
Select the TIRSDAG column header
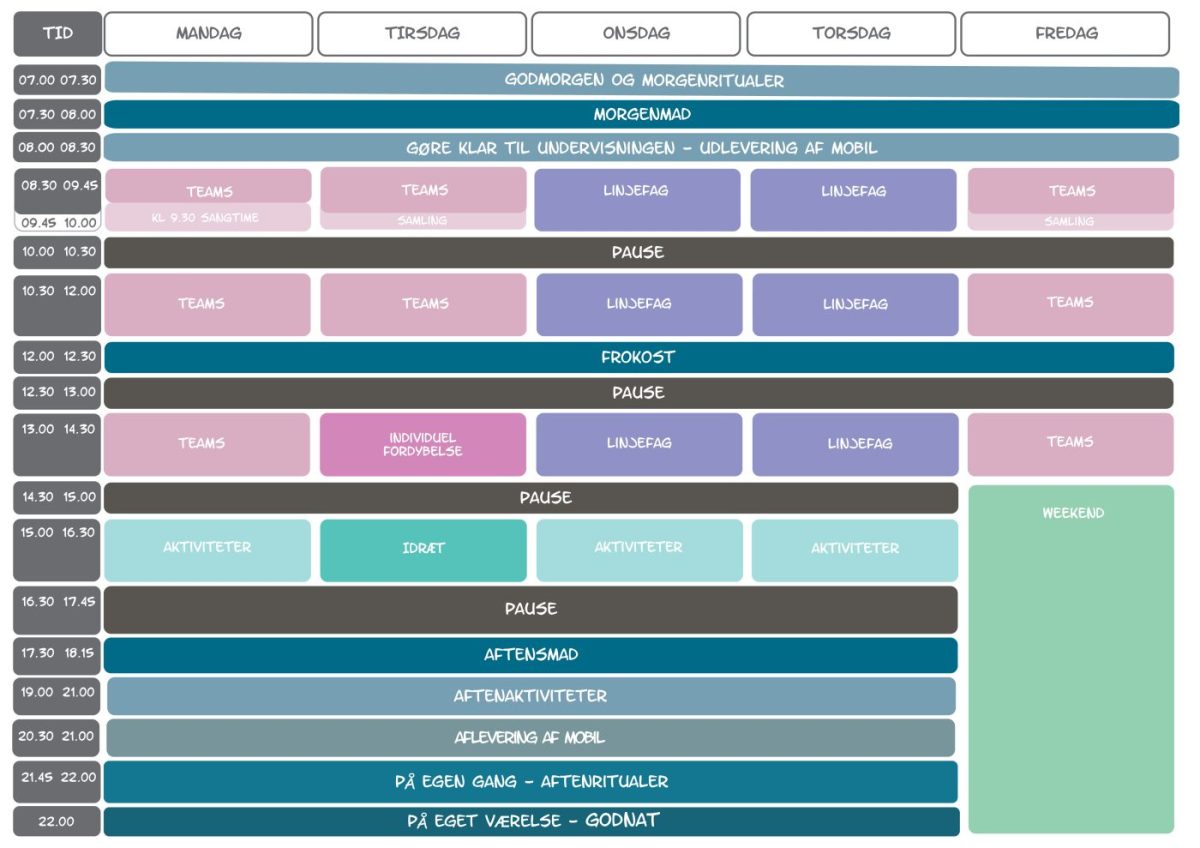click(x=422, y=34)
